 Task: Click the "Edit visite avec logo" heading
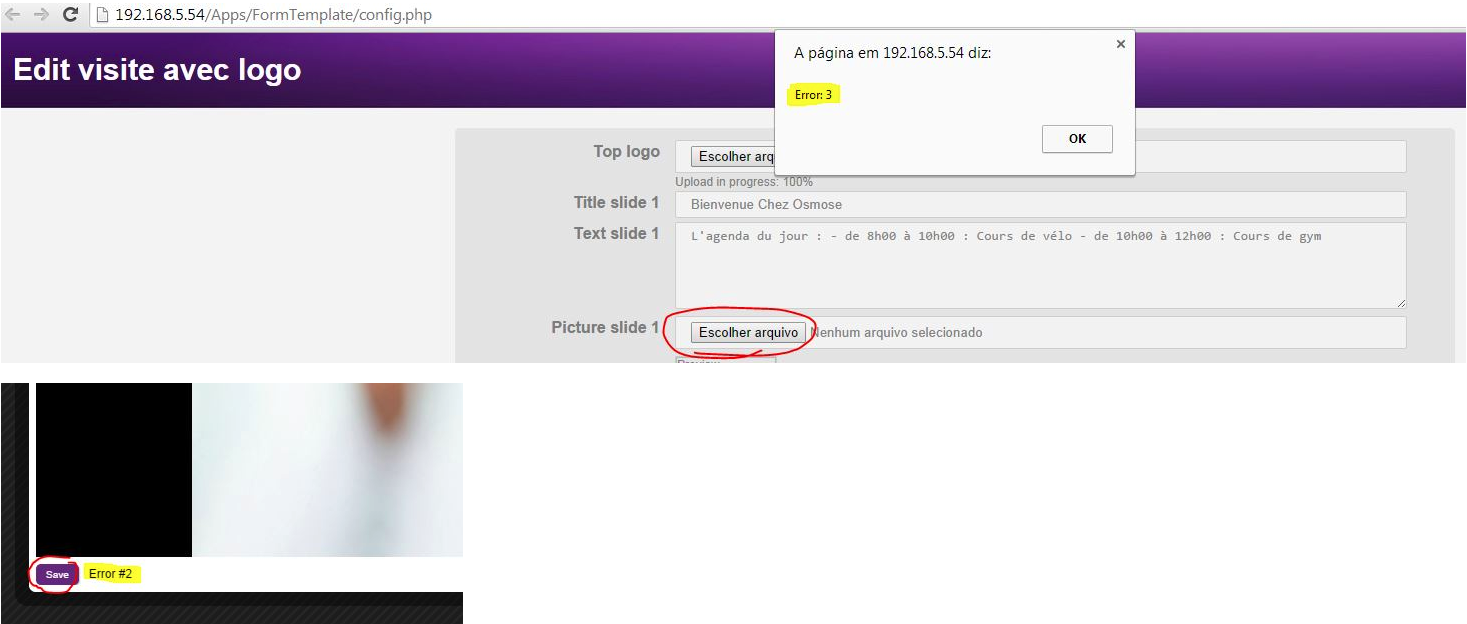pyautogui.click(x=157, y=70)
